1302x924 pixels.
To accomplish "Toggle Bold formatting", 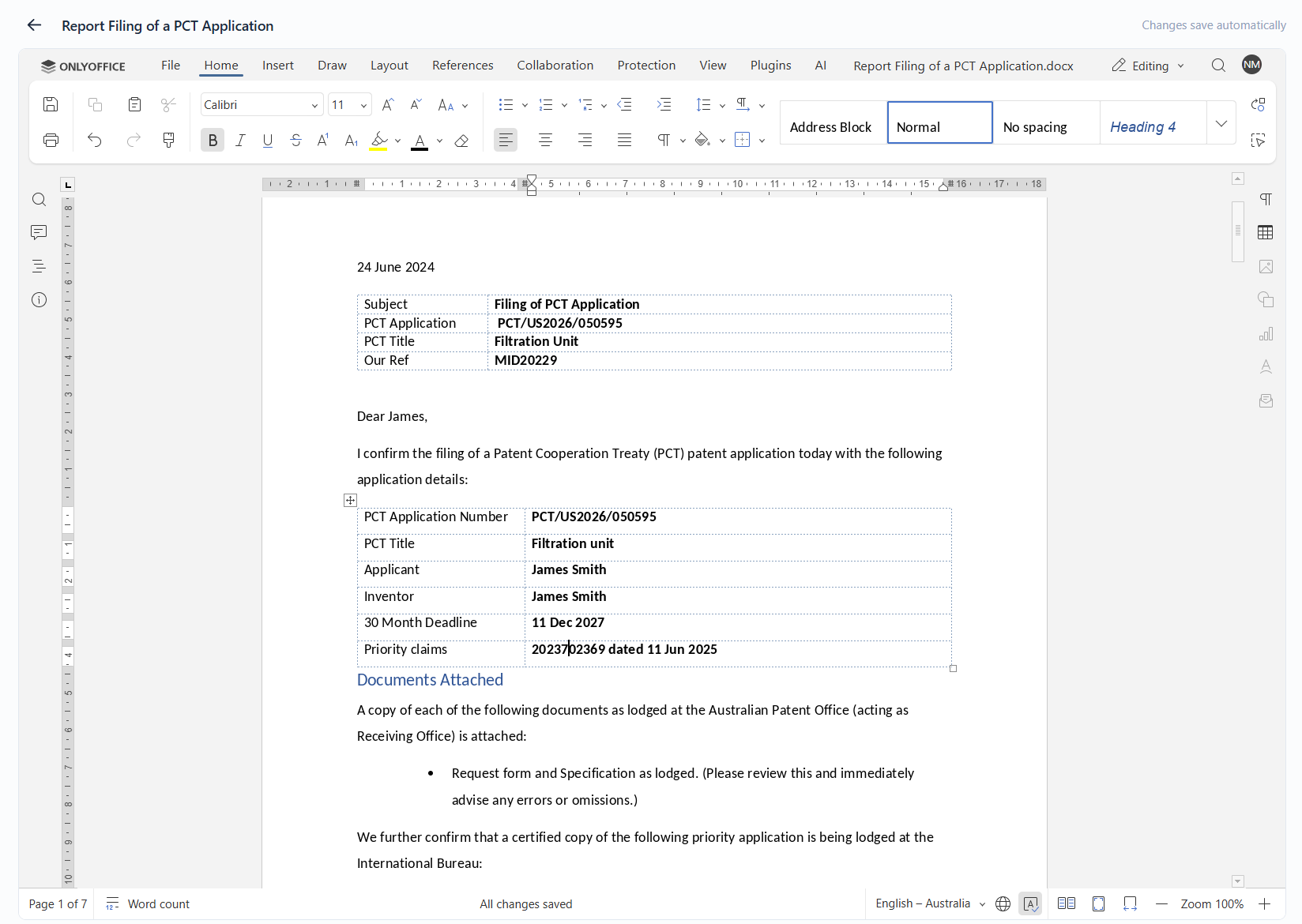I will [213, 140].
